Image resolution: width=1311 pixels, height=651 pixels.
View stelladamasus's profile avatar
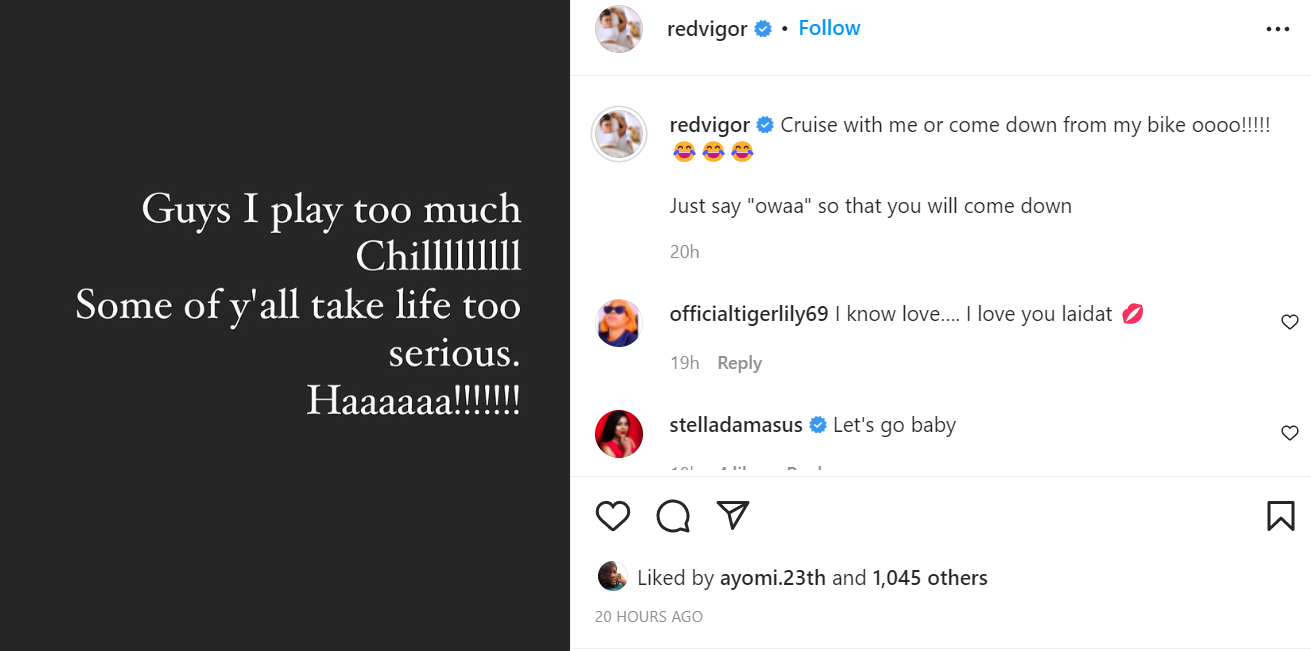[619, 434]
